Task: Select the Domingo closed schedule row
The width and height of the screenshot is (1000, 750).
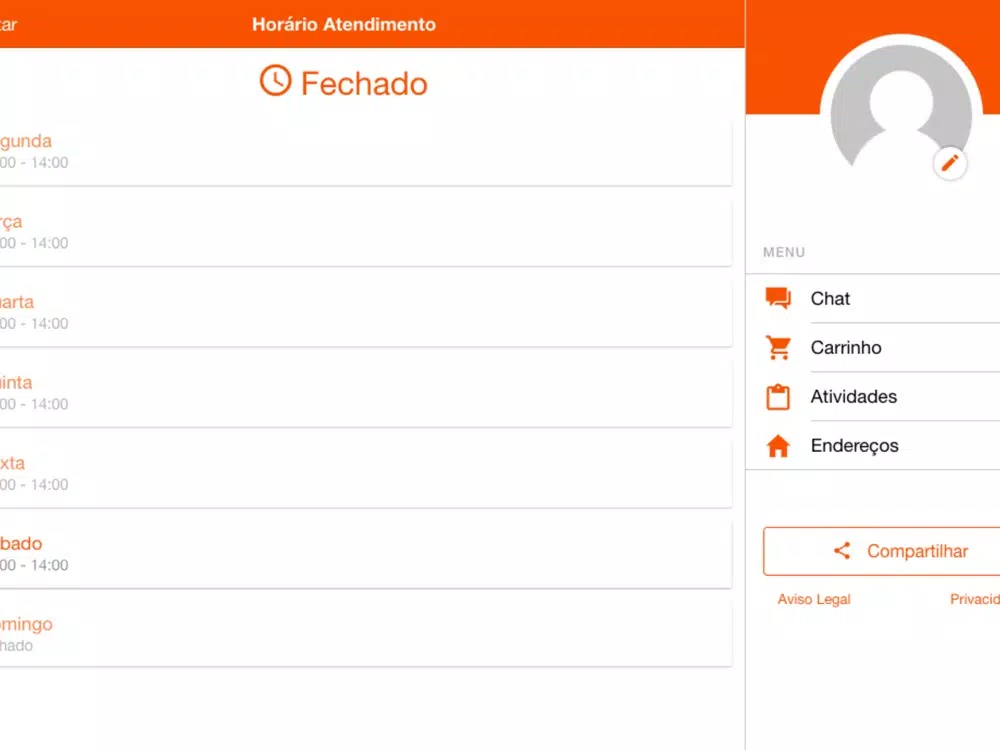Action: 365,634
